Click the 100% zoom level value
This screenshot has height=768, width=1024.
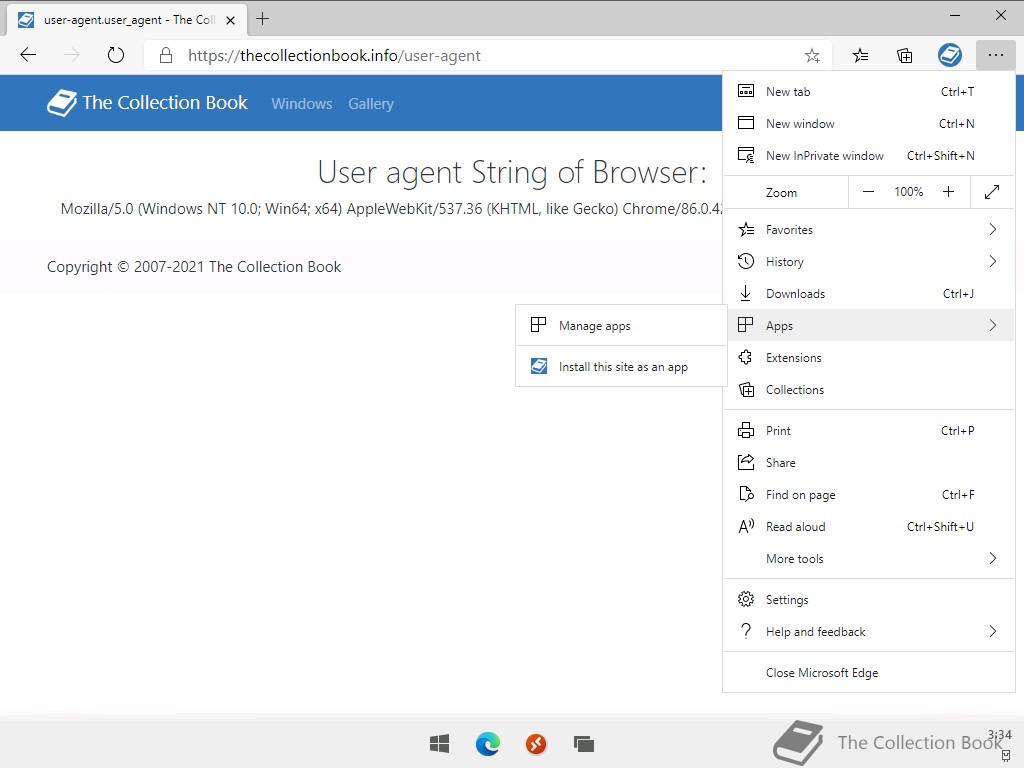(908, 192)
